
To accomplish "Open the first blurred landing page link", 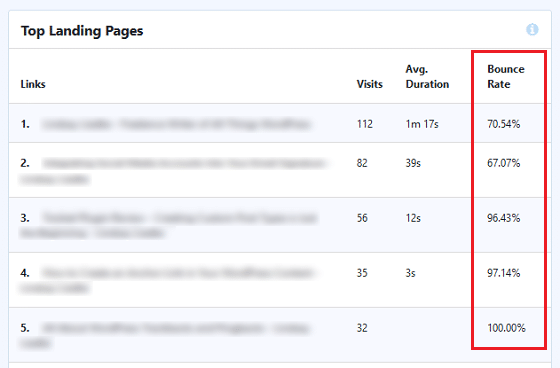I will coord(176,124).
